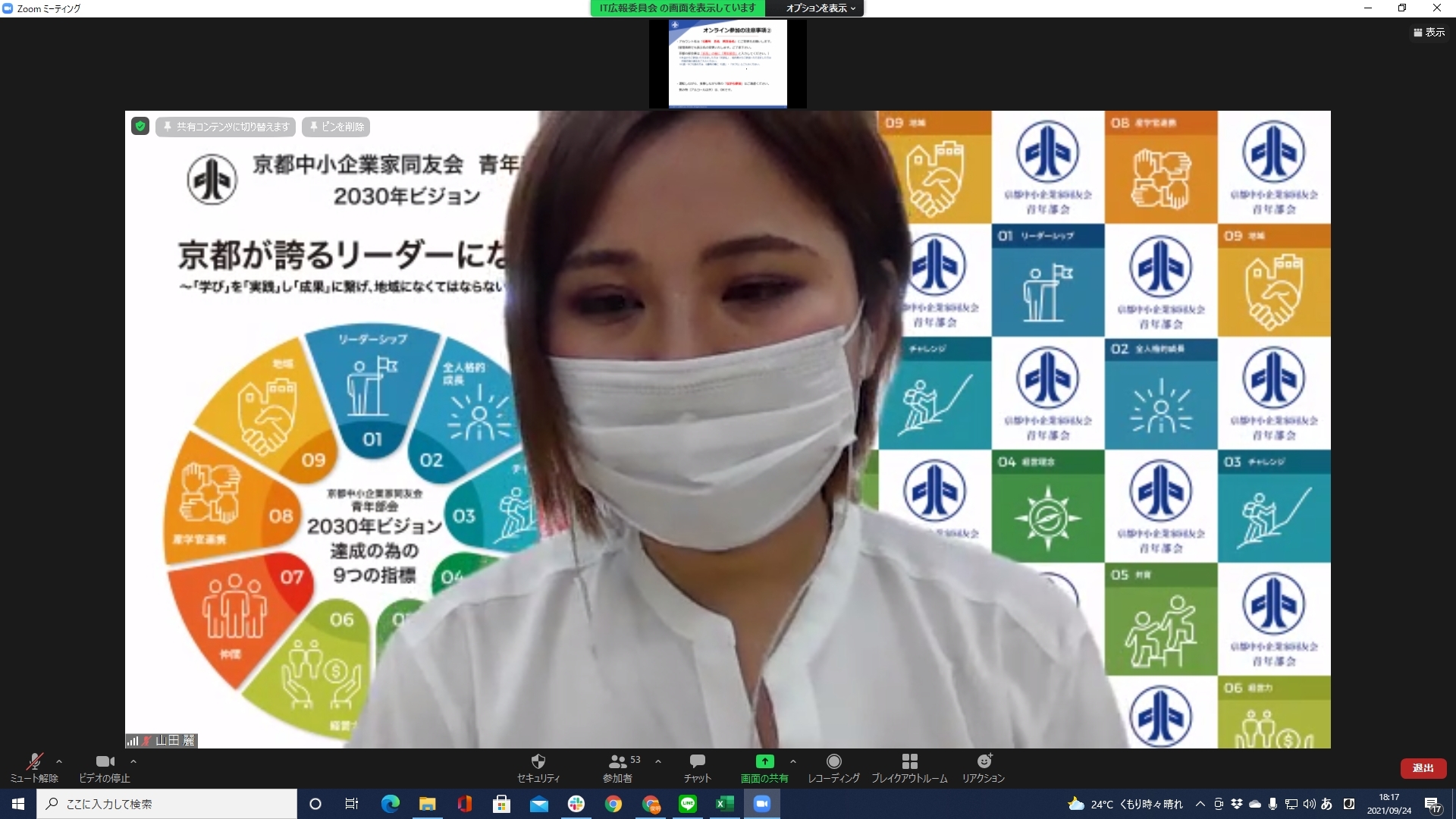The width and height of the screenshot is (1456, 819).
Task: Start Recording (レコーディング)
Action: [833, 767]
